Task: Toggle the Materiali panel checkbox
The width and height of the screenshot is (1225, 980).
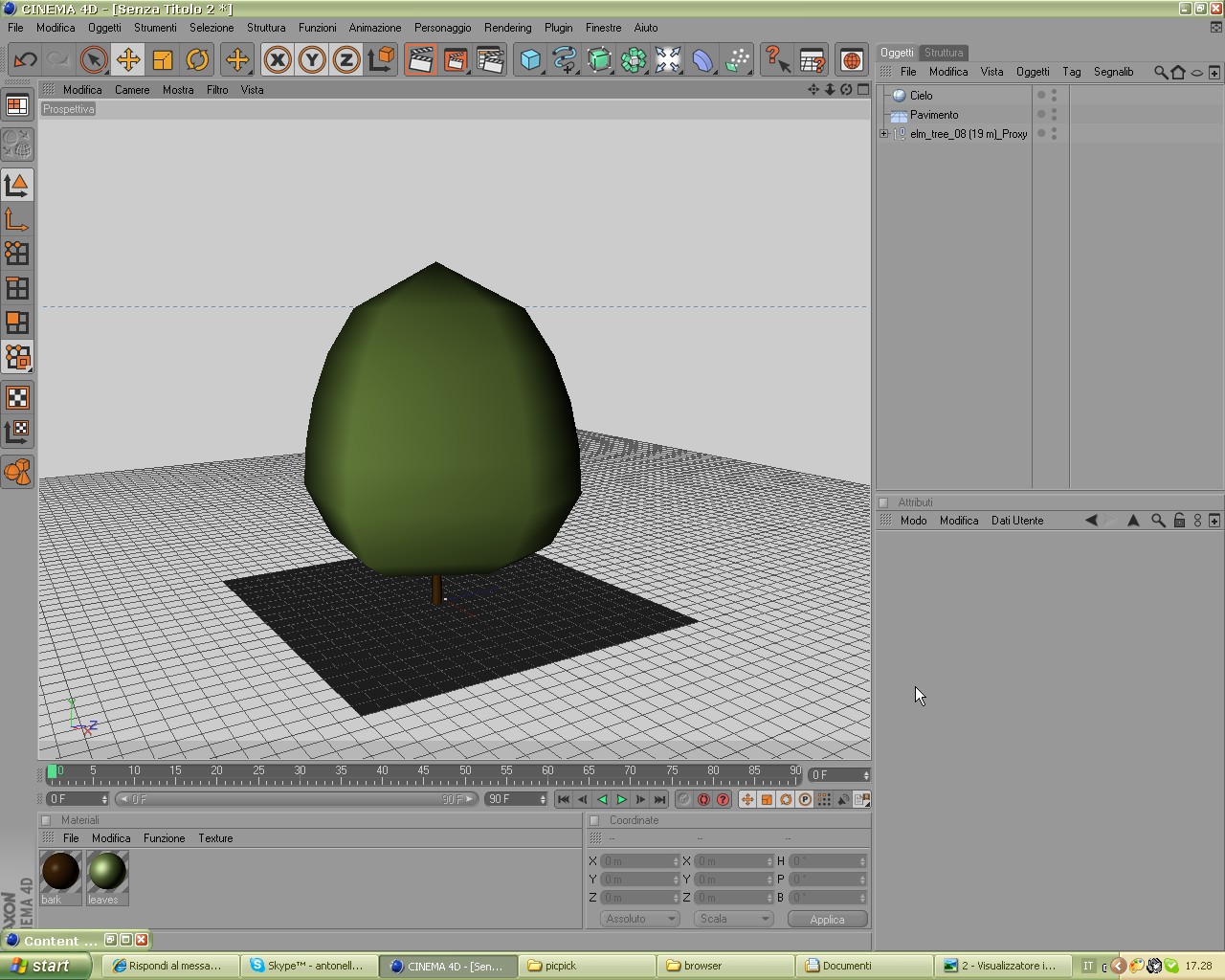Action: point(46,820)
